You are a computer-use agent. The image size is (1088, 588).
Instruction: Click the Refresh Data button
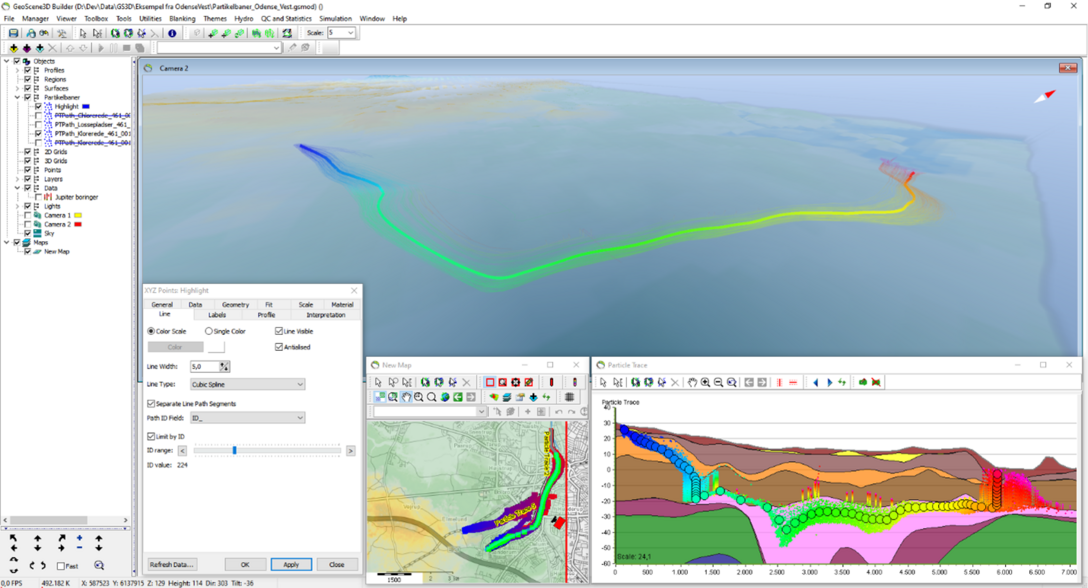pyautogui.click(x=171, y=564)
